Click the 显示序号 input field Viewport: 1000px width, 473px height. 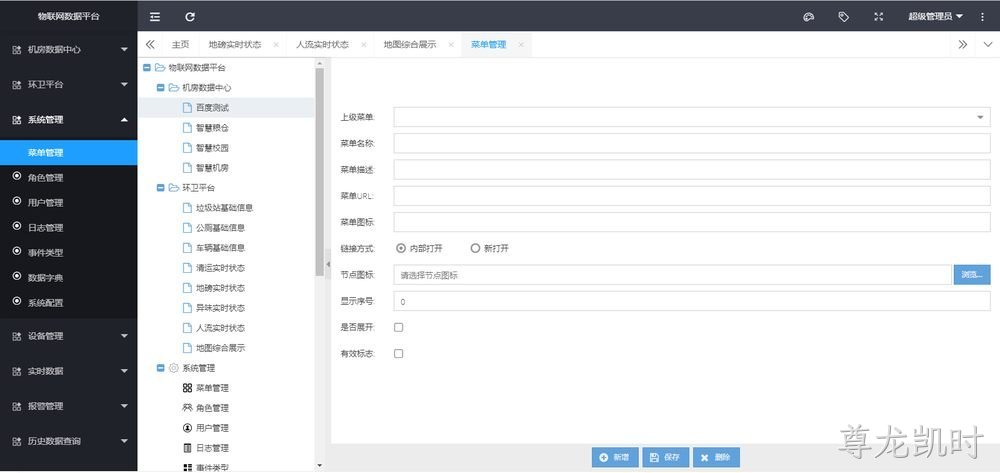(692, 301)
